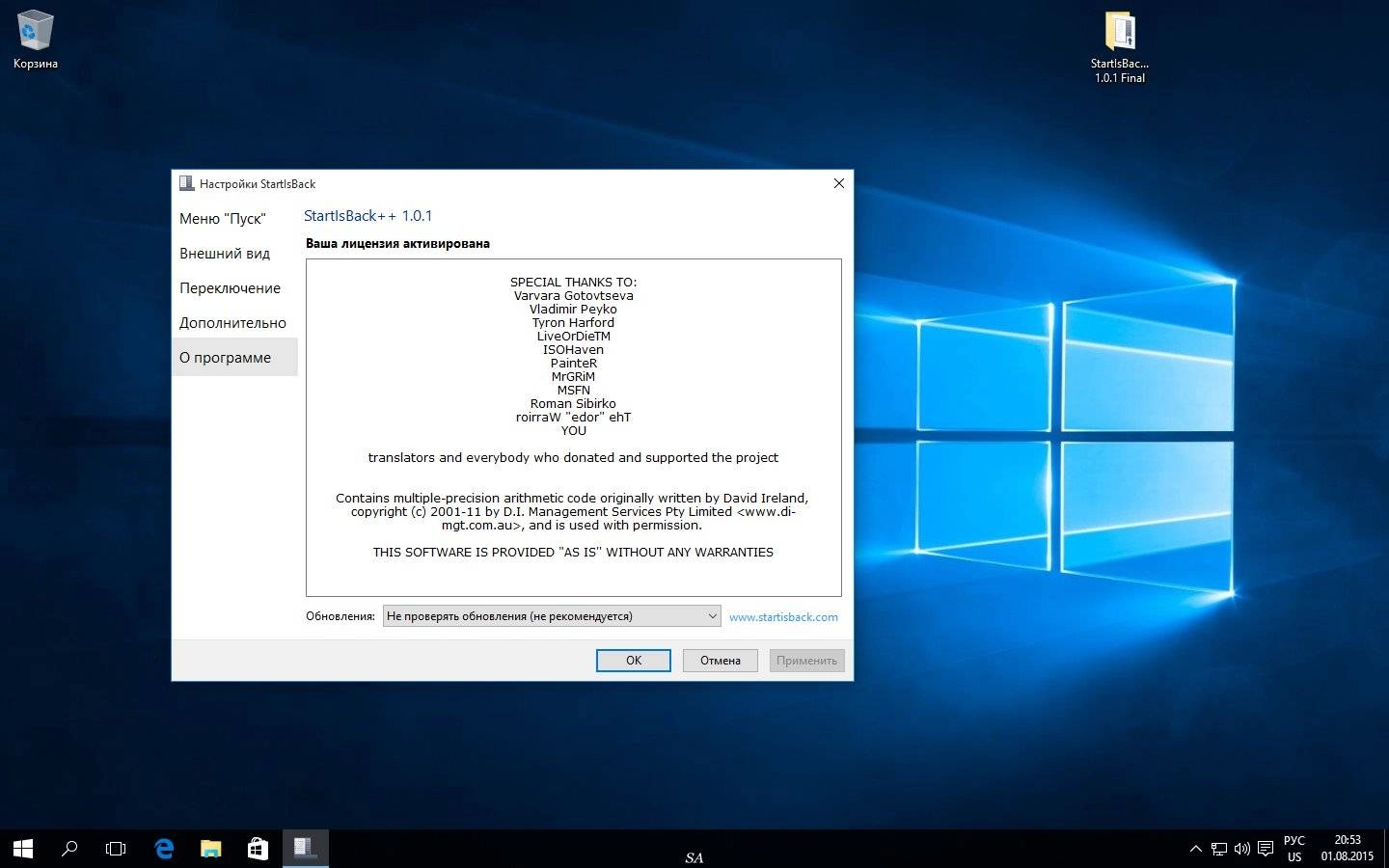
Task: Select the О программе section
Action: click(x=234, y=358)
